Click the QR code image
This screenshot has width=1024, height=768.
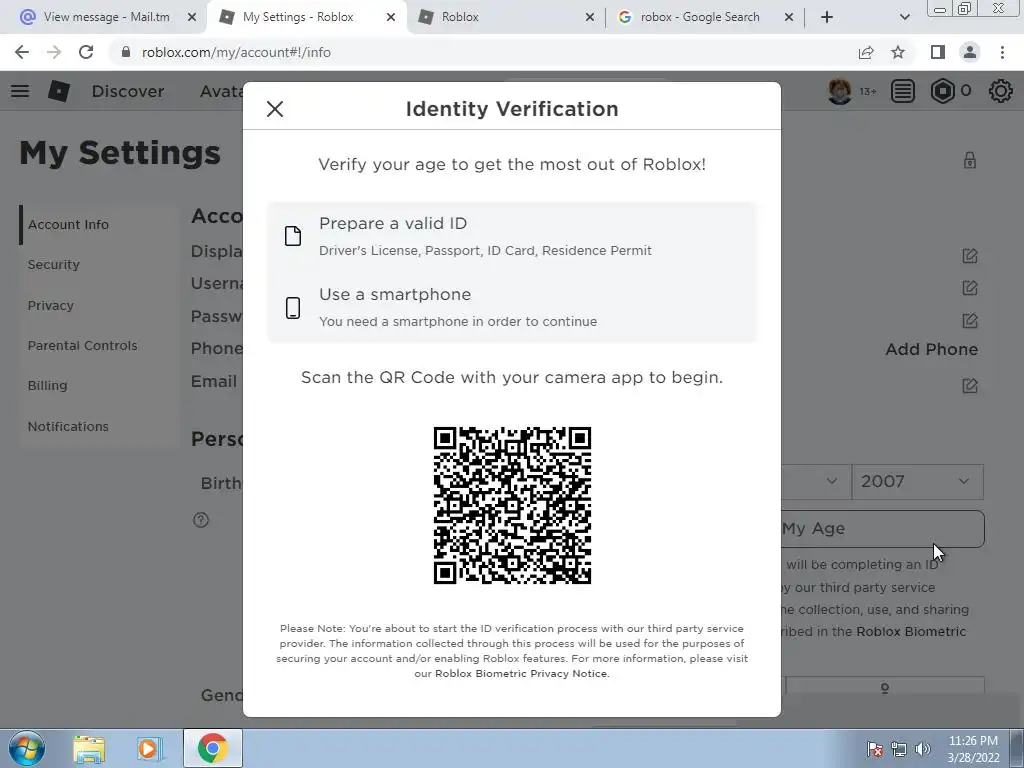(x=512, y=505)
